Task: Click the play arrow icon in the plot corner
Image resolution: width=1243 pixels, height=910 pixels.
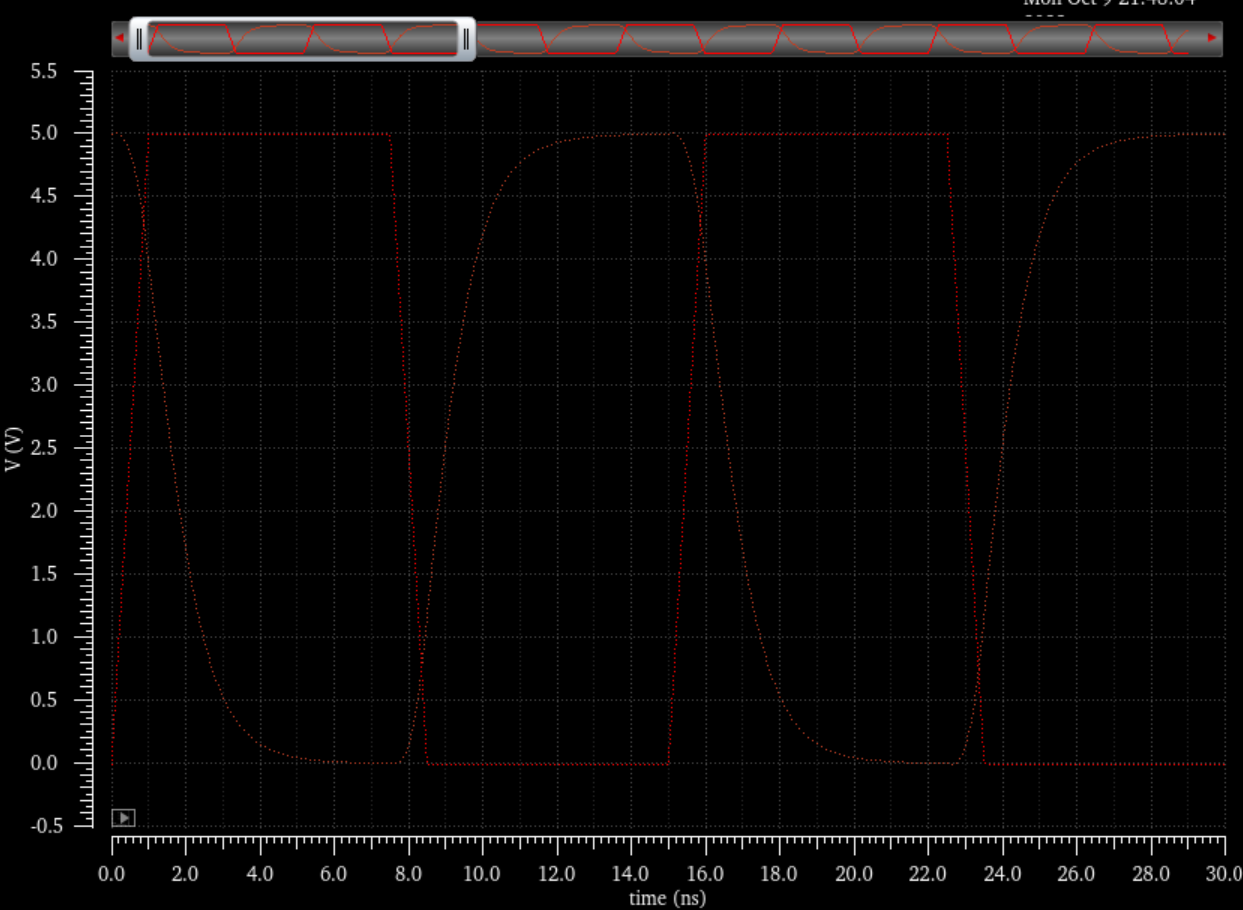Action: coord(123,818)
